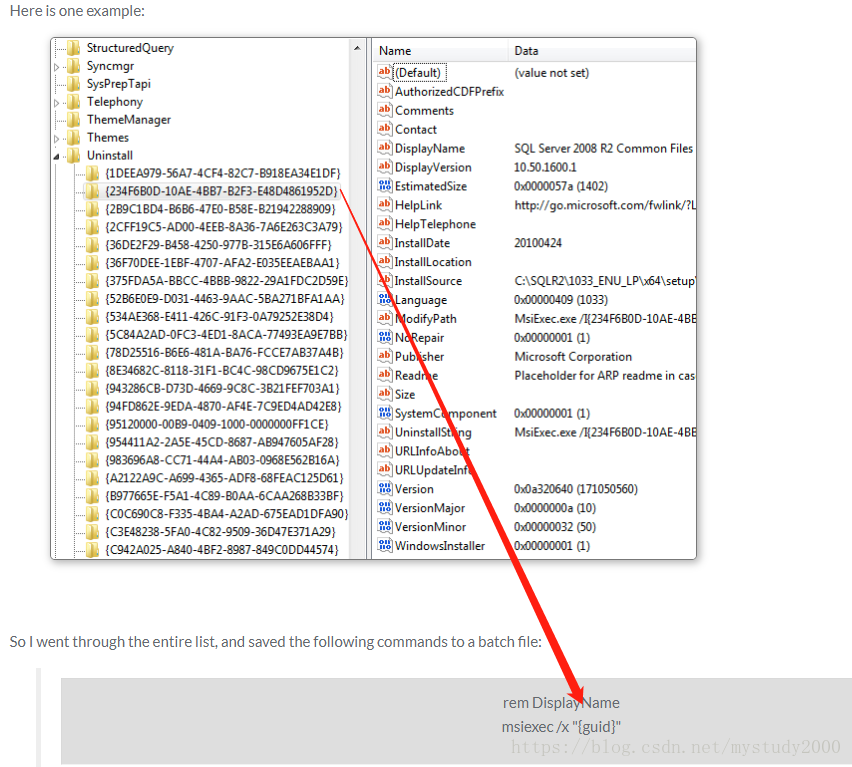Select key {52B6E0E9-D031-4463-9AAC-5BA271BFA1AA}
The width and height of the screenshot is (852, 767).
coord(225,299)
